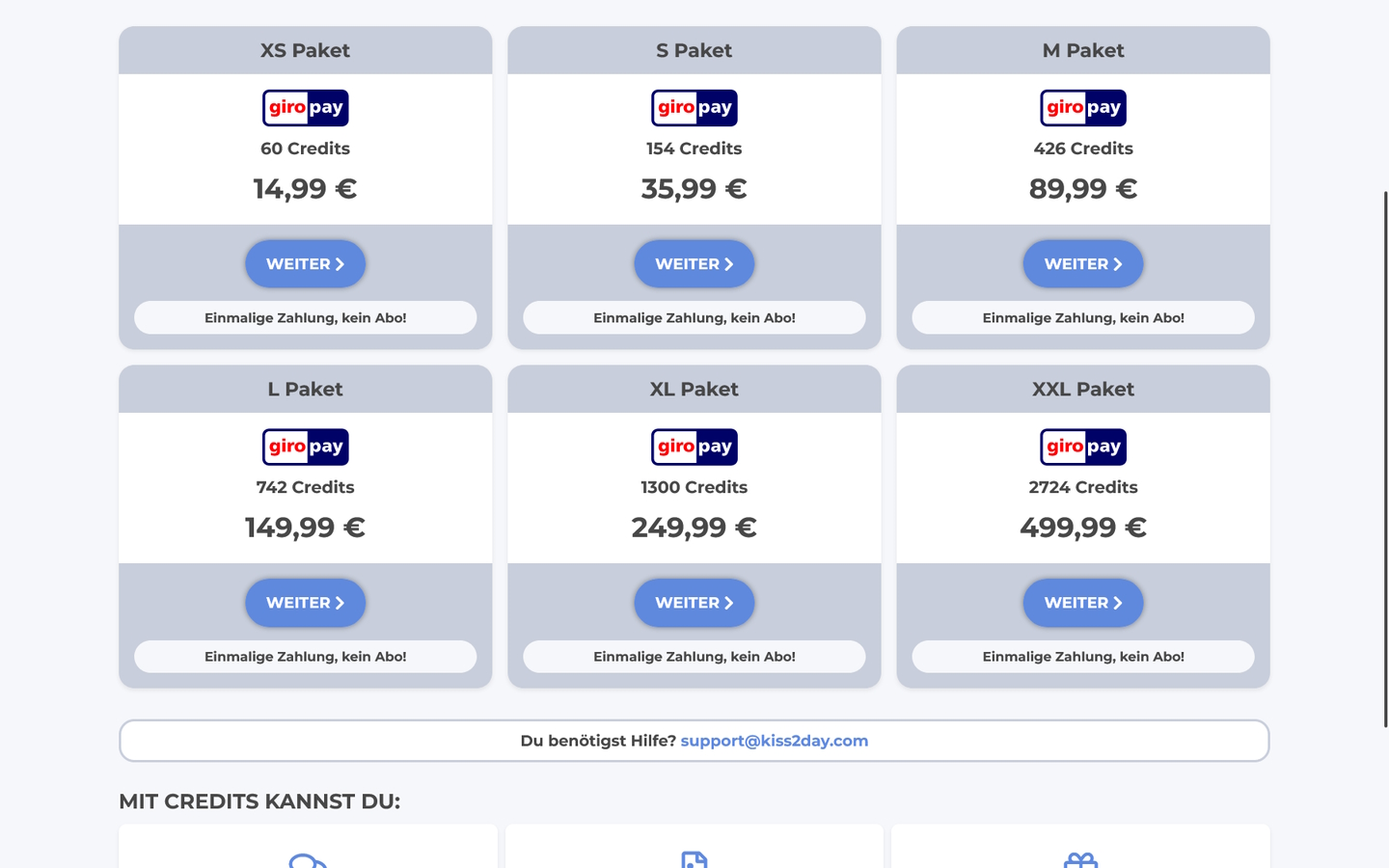Click the giropay logo in S Paket
Image resolution: width=1389 pixels, height=868 pixels.
(694, 108)
